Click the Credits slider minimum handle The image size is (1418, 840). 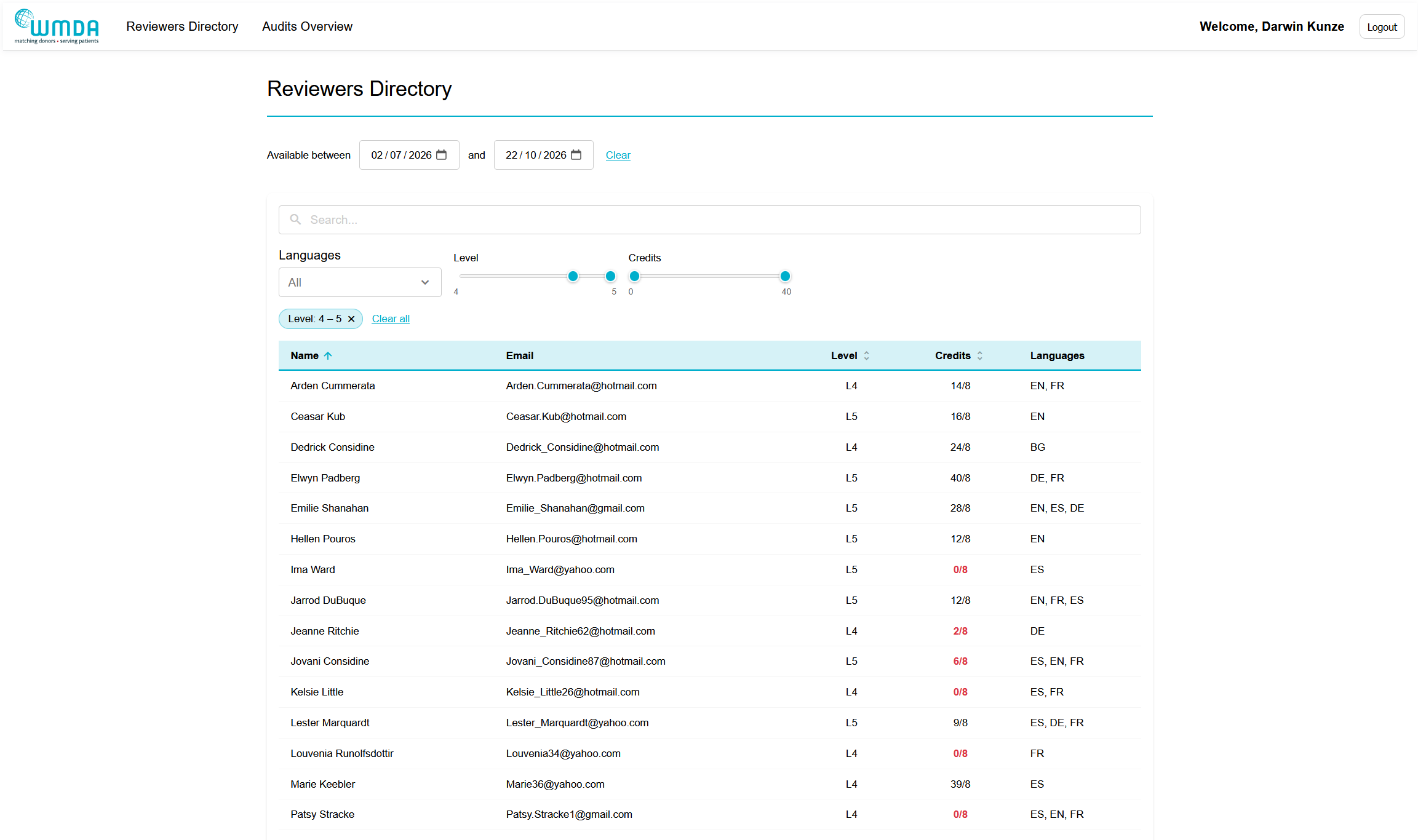634,276
